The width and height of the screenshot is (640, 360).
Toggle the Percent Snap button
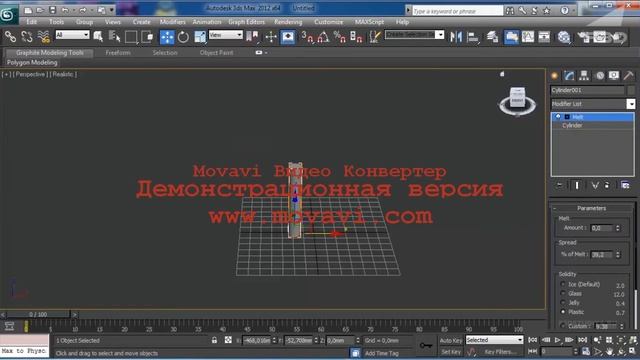[340, 37]
